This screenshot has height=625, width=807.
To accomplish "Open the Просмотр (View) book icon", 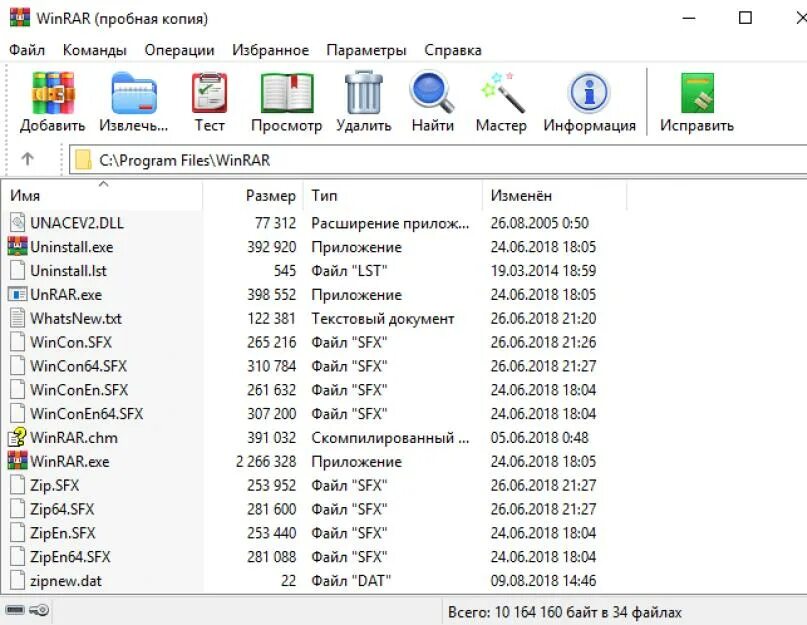I will pyautogui.click(x=287, y=93).
